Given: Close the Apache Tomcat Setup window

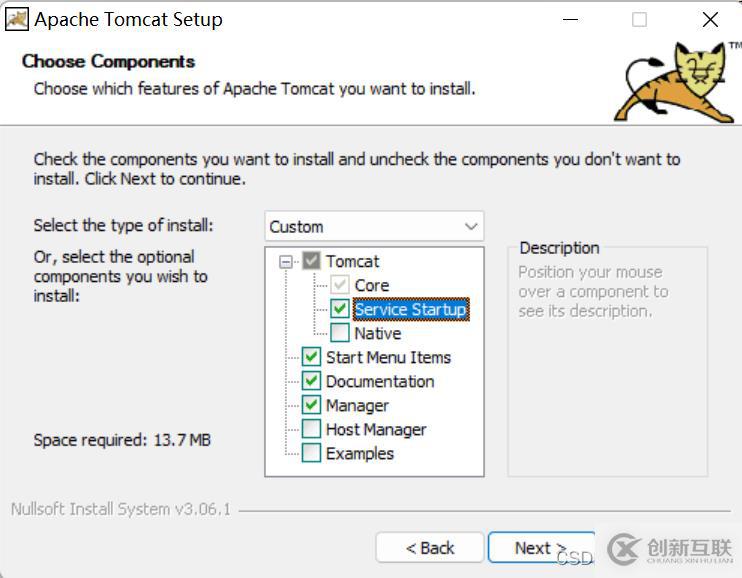Looking at the screenshot, I should point(710,19).
